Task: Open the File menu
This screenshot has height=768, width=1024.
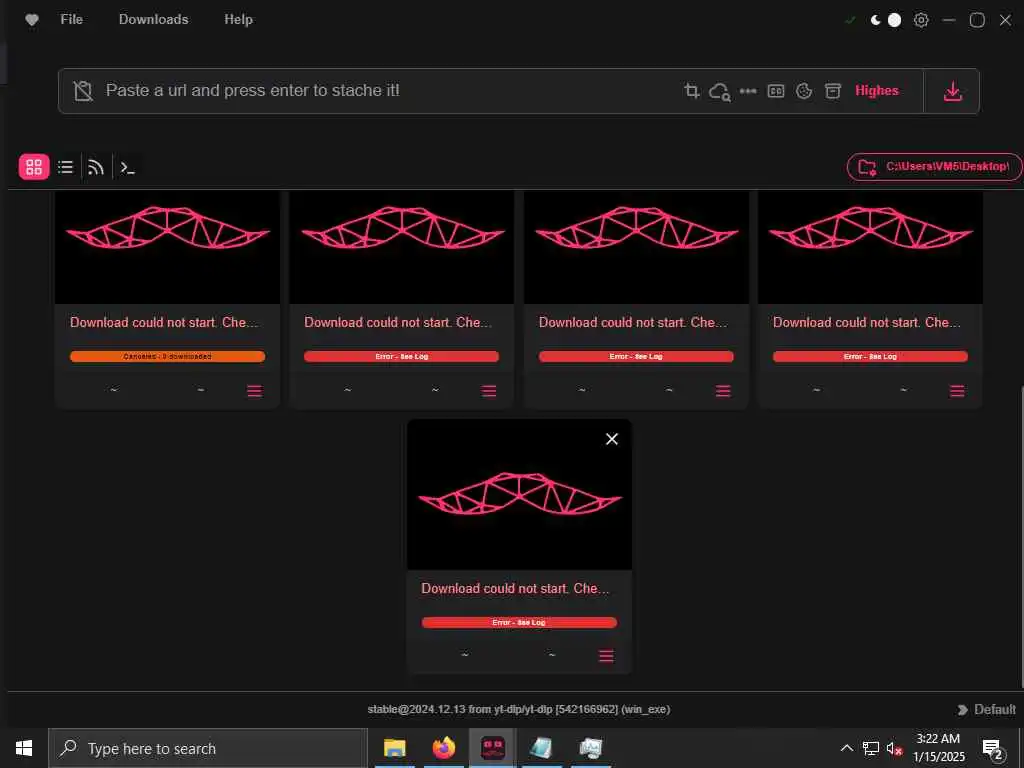Action: (x=71, y=20)
